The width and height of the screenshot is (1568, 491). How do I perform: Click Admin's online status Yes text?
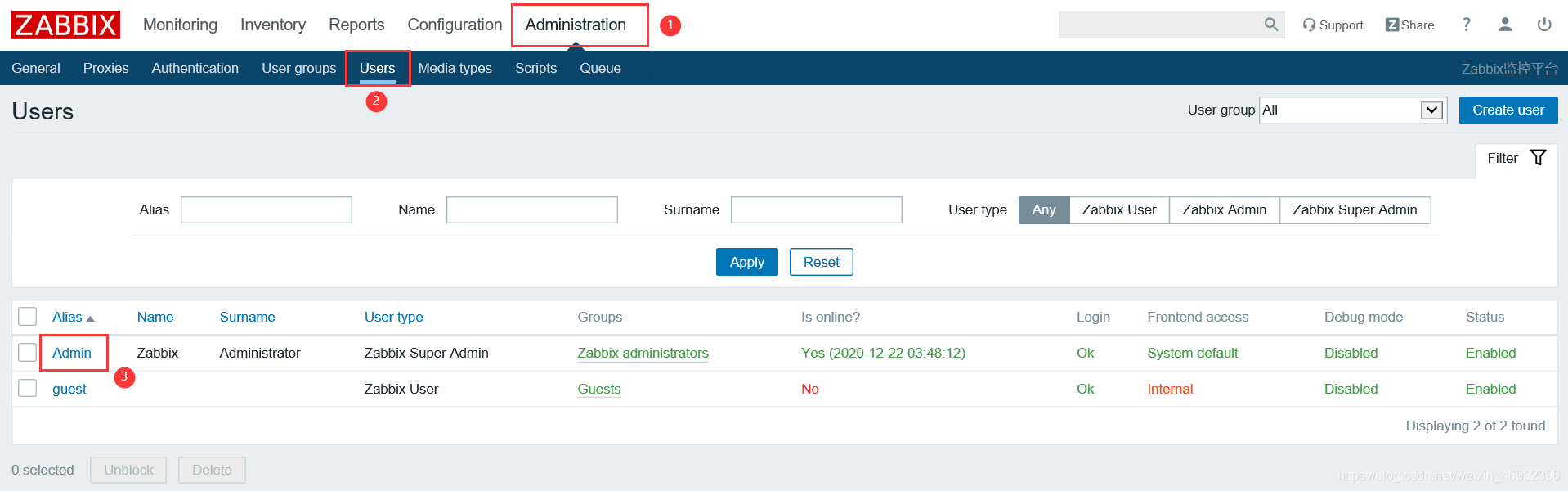coord(883,353)
